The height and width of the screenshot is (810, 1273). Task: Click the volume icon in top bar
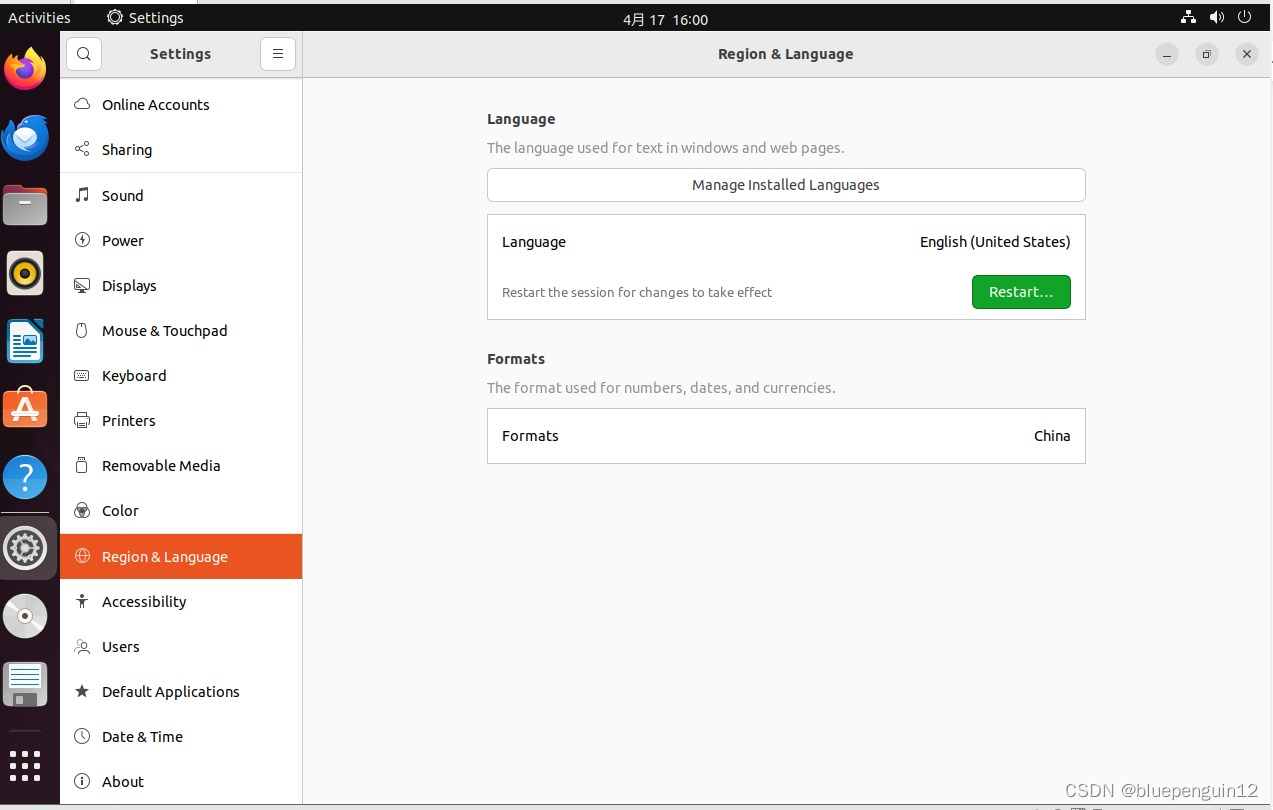click(x=1217, y=17)
